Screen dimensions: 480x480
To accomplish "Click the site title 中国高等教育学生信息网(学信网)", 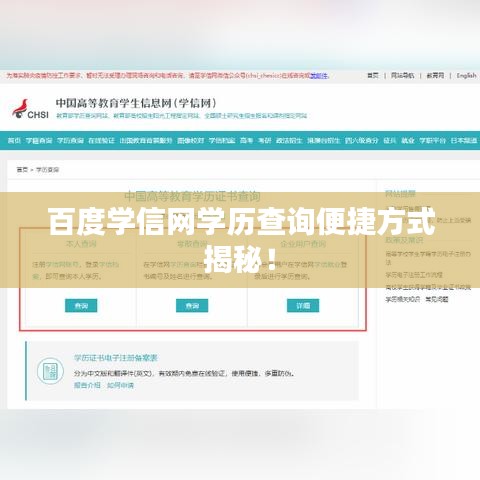I will tap(136, 103).
